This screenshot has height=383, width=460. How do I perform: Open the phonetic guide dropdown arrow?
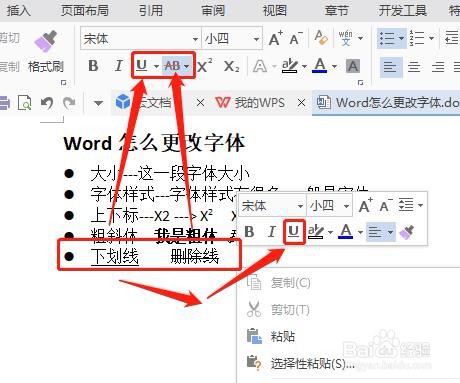click(x=360, y=38)
